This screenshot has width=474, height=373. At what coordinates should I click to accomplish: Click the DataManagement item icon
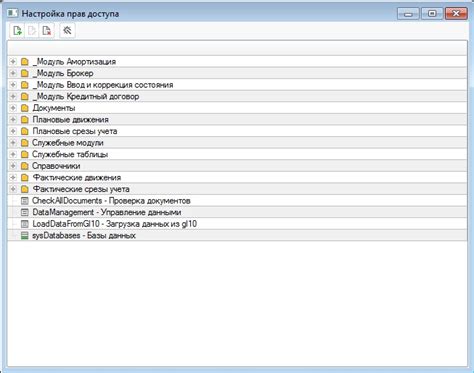pyautogui.click(x=24, y=212)
